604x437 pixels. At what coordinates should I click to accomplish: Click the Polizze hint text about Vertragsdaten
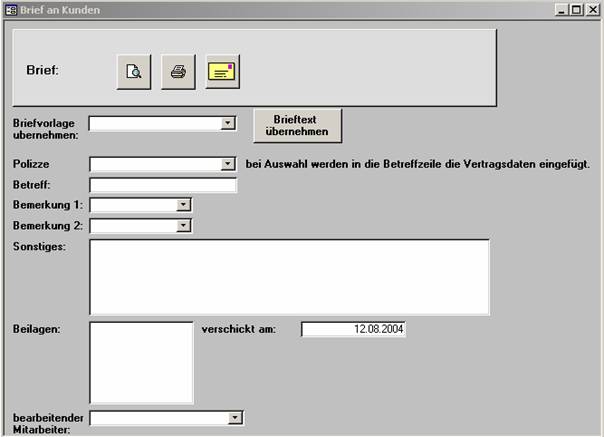tap(417, 164)
